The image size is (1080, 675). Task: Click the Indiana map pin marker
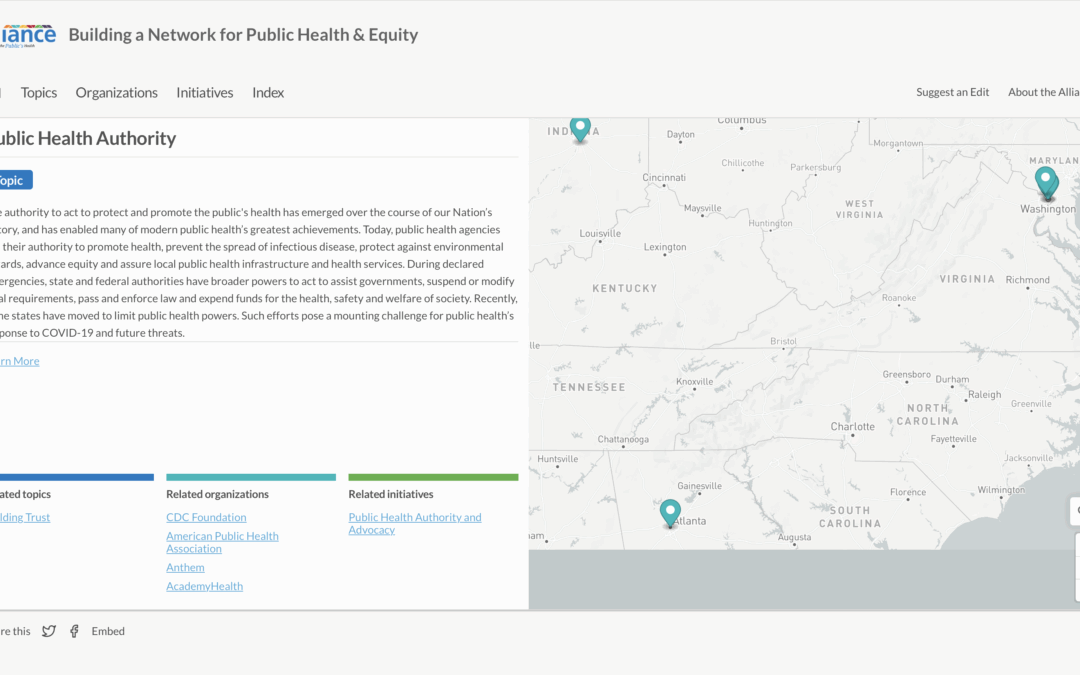[x=580, y=129]
